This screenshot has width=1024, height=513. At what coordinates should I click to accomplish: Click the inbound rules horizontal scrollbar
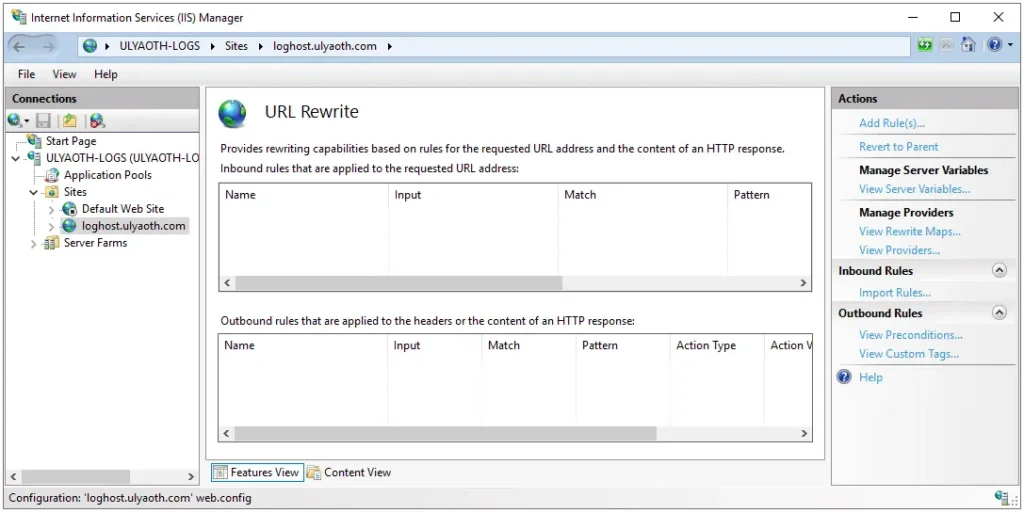[x=400, y=283]
